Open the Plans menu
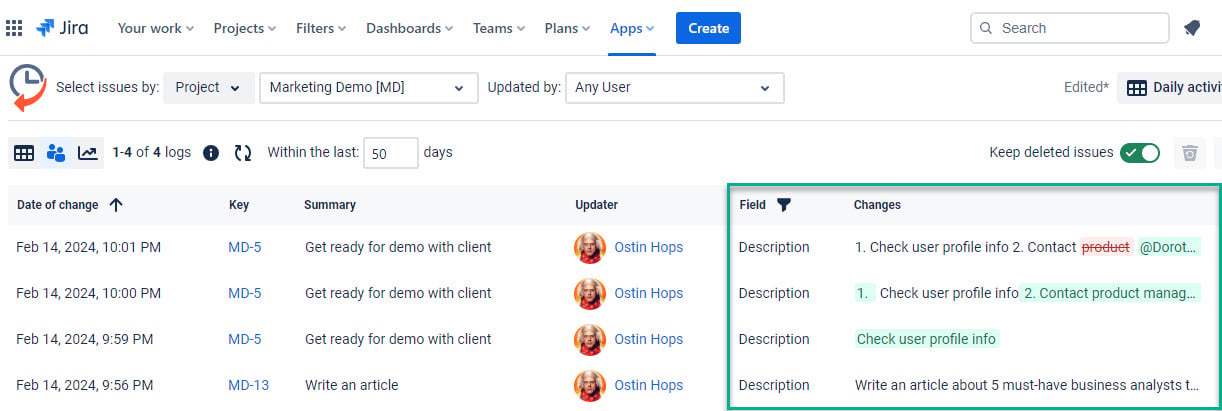The height and width of the screenshot is (411, 1222). click(x=568, y=28)
